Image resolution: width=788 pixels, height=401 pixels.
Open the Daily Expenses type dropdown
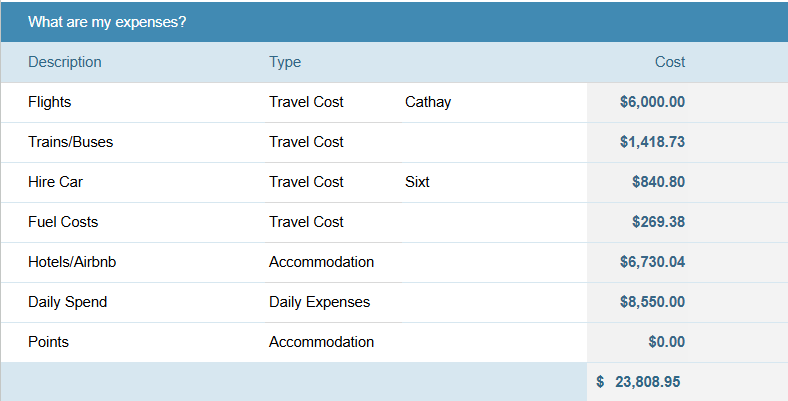(333, 302)
